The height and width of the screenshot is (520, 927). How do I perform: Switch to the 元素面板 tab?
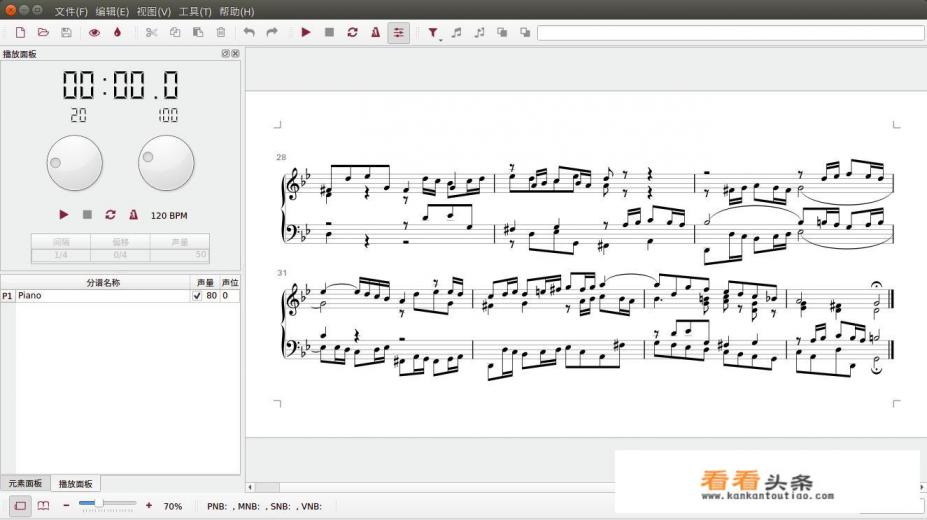click(x=25, y=483)
